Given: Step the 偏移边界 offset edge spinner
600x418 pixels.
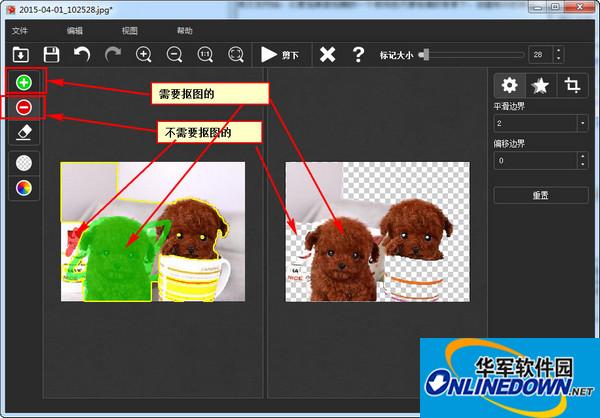Looking at the screenshot, I should click(582, 160).
